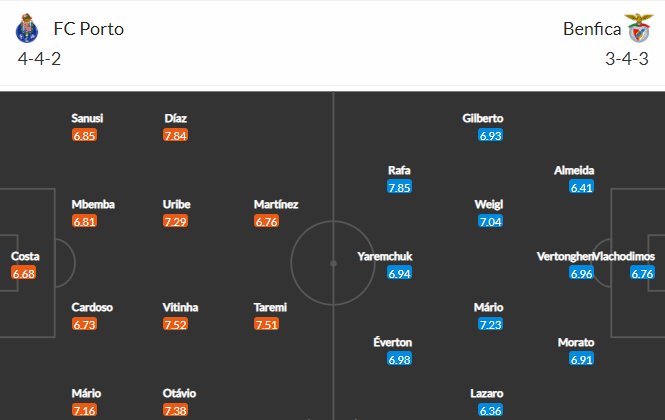Click Morato's 6.91 rating badge

coord(581,359)
